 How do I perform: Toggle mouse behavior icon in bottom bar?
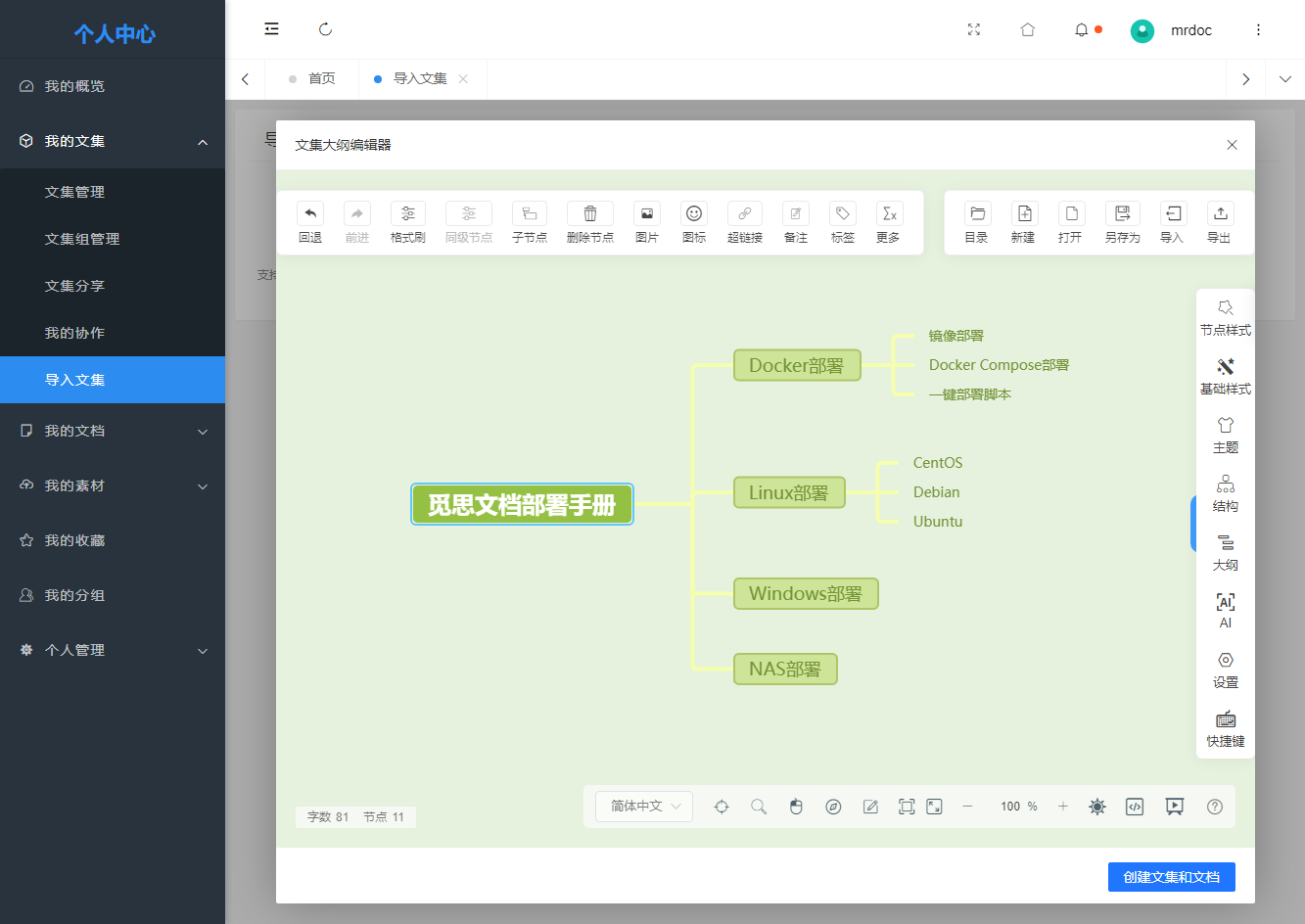coord(796,807)
